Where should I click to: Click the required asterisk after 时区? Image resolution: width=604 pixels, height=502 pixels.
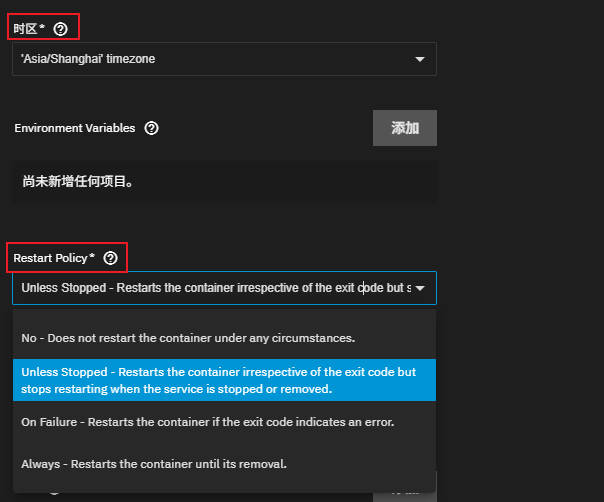tap(42, 29)
